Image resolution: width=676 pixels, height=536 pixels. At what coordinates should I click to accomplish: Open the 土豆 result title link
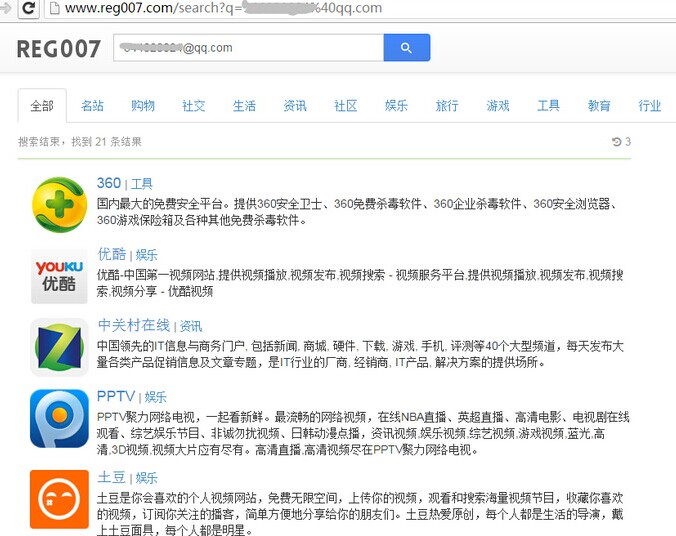pyautogui.click(x=112, y=477)
